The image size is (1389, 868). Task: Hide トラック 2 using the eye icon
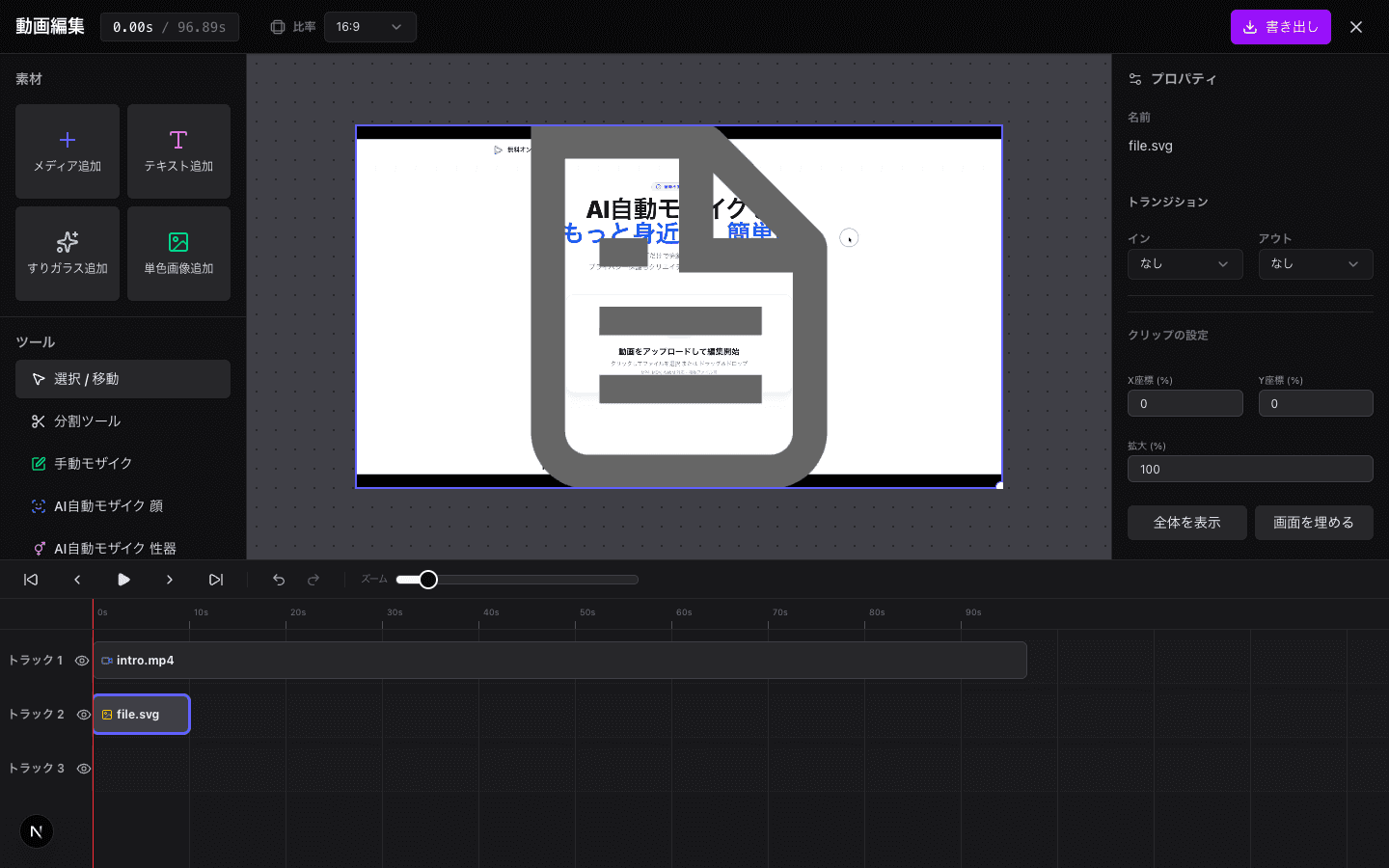point(83,715)
